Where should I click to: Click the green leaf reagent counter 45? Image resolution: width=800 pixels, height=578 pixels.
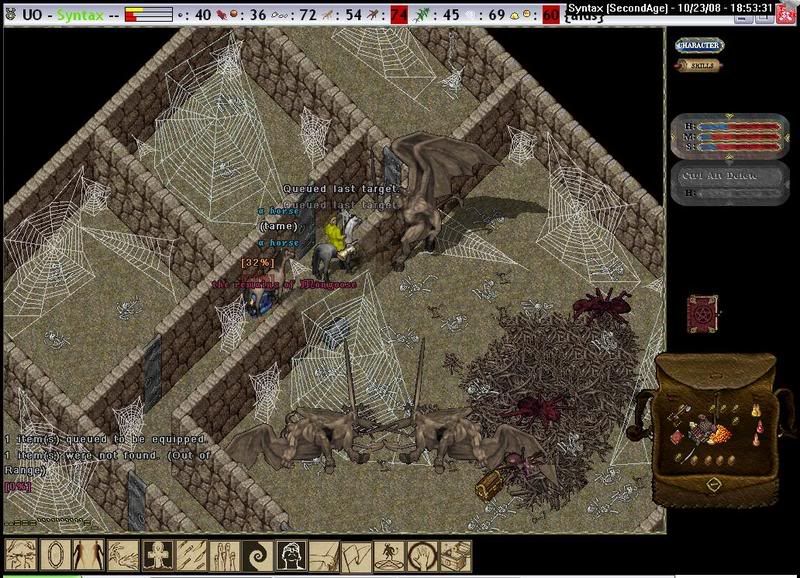(x=436, y=15)
